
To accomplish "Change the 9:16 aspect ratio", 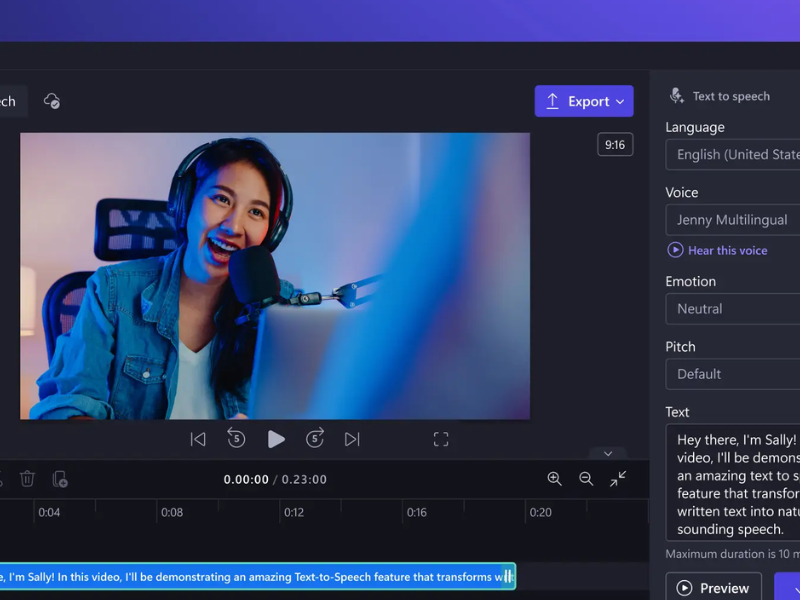I will coord(615,145).
